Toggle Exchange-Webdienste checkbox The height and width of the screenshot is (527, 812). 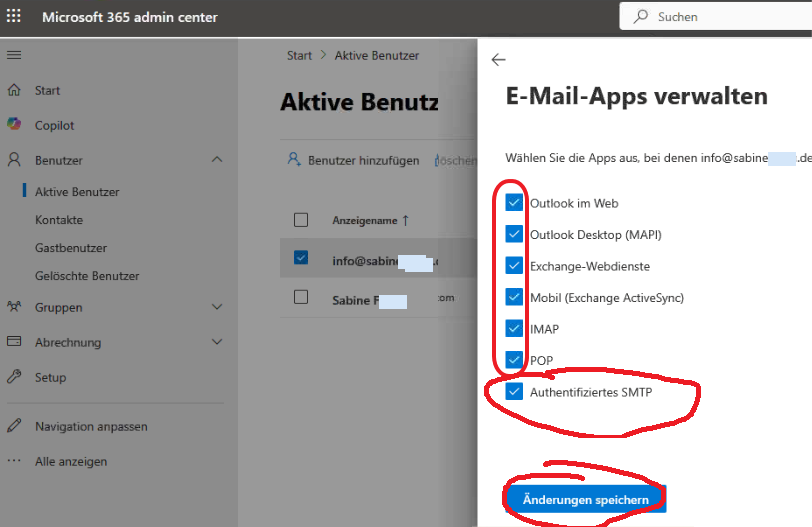point(514,266)
